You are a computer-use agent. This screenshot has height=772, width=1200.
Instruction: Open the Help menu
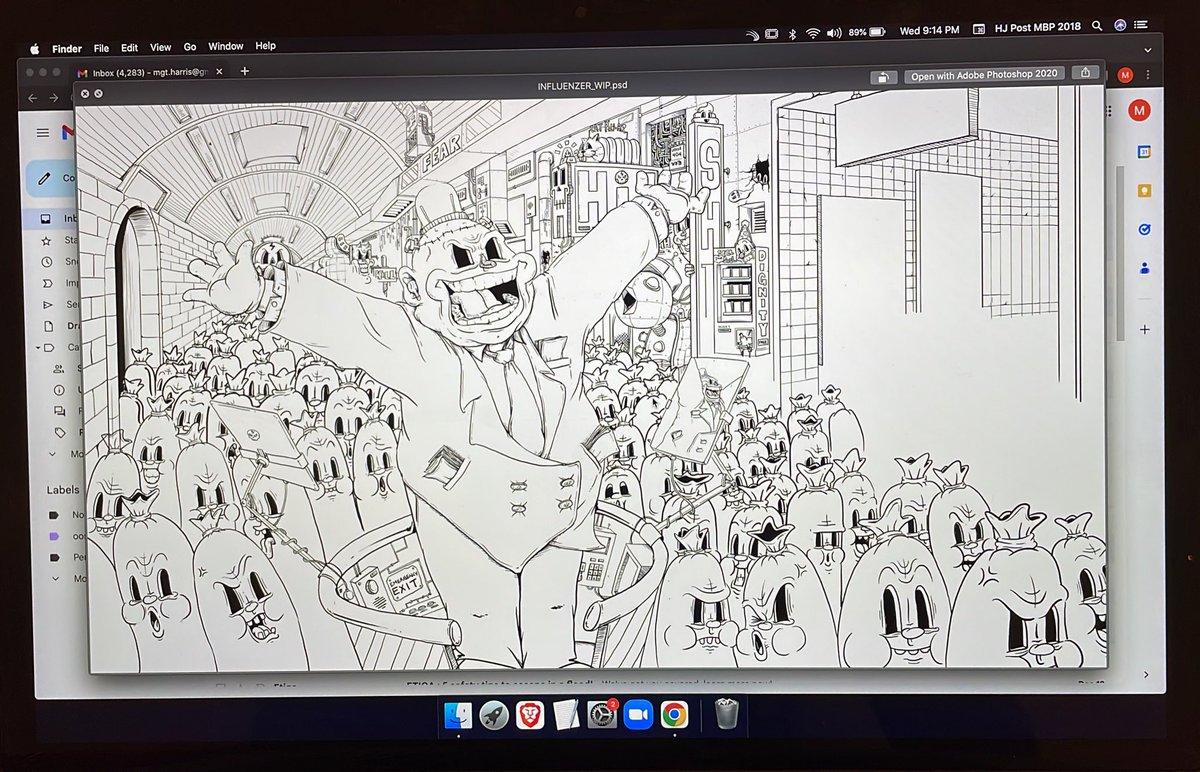265,46
